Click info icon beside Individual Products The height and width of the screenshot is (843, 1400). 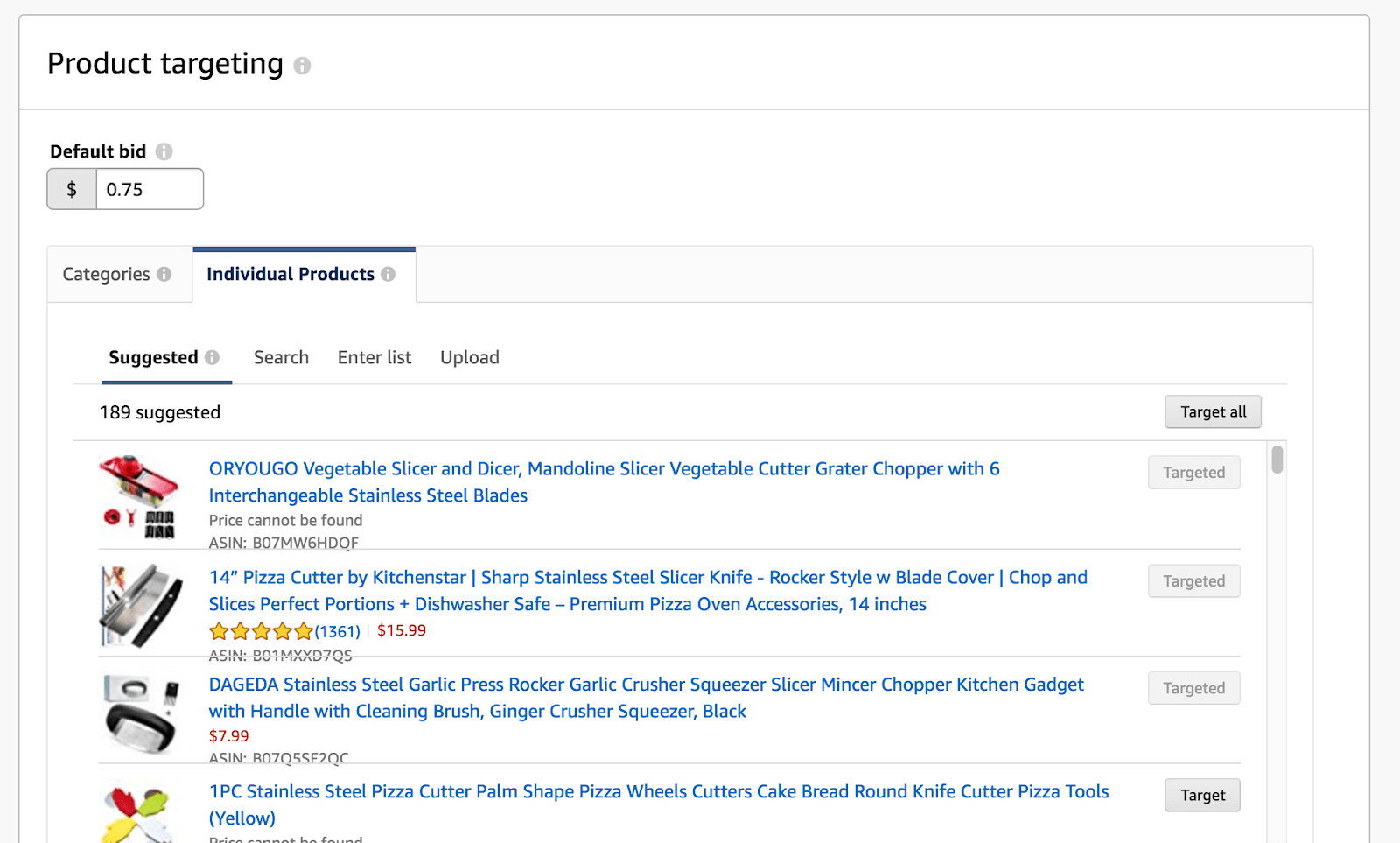(388, 275)
